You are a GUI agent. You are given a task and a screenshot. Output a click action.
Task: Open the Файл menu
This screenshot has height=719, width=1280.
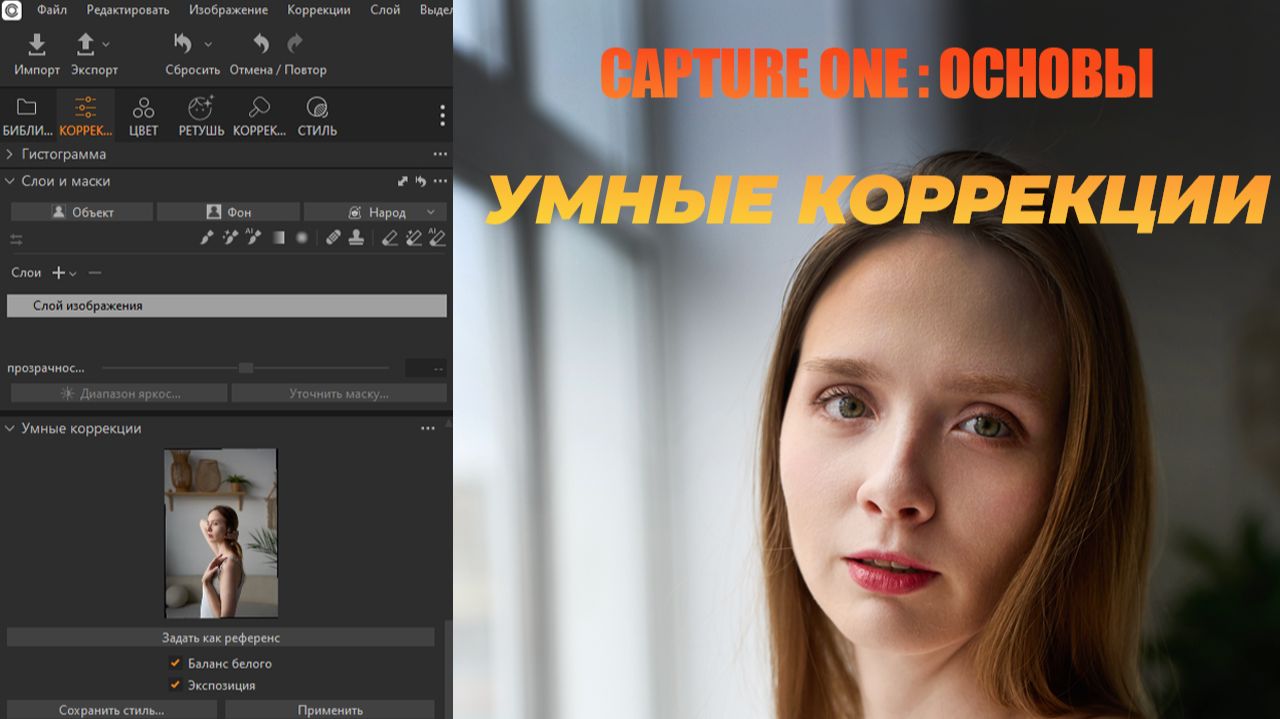click(x=52, y=10)
